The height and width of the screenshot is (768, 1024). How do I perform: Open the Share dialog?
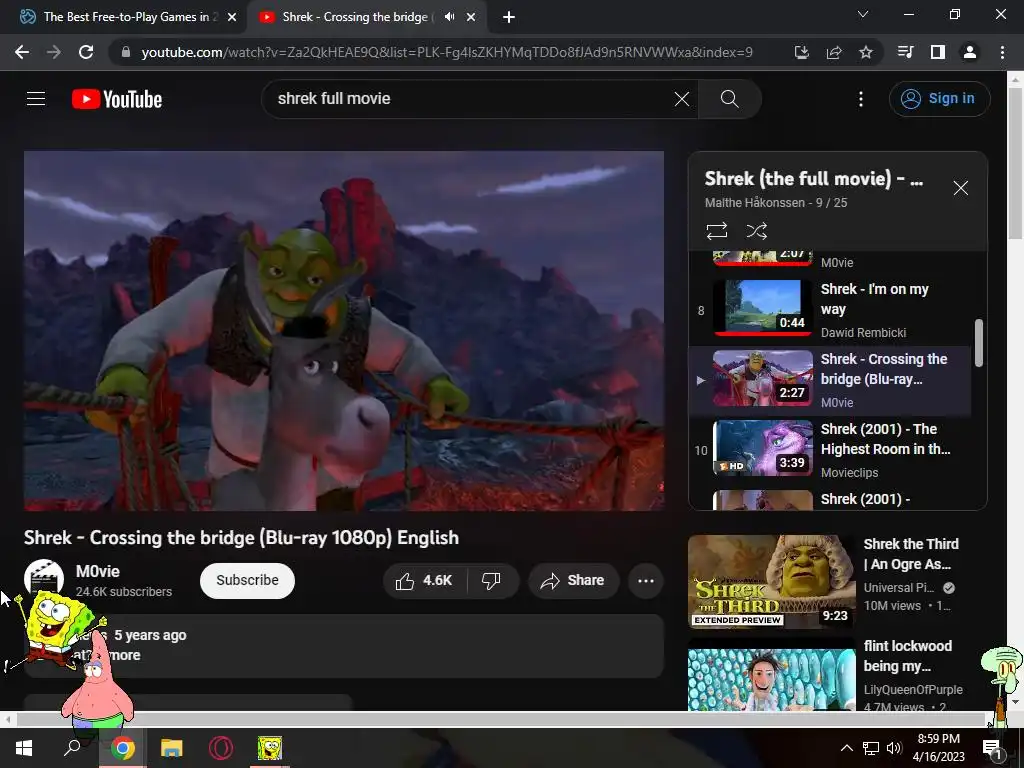click(x=573, y=581)
